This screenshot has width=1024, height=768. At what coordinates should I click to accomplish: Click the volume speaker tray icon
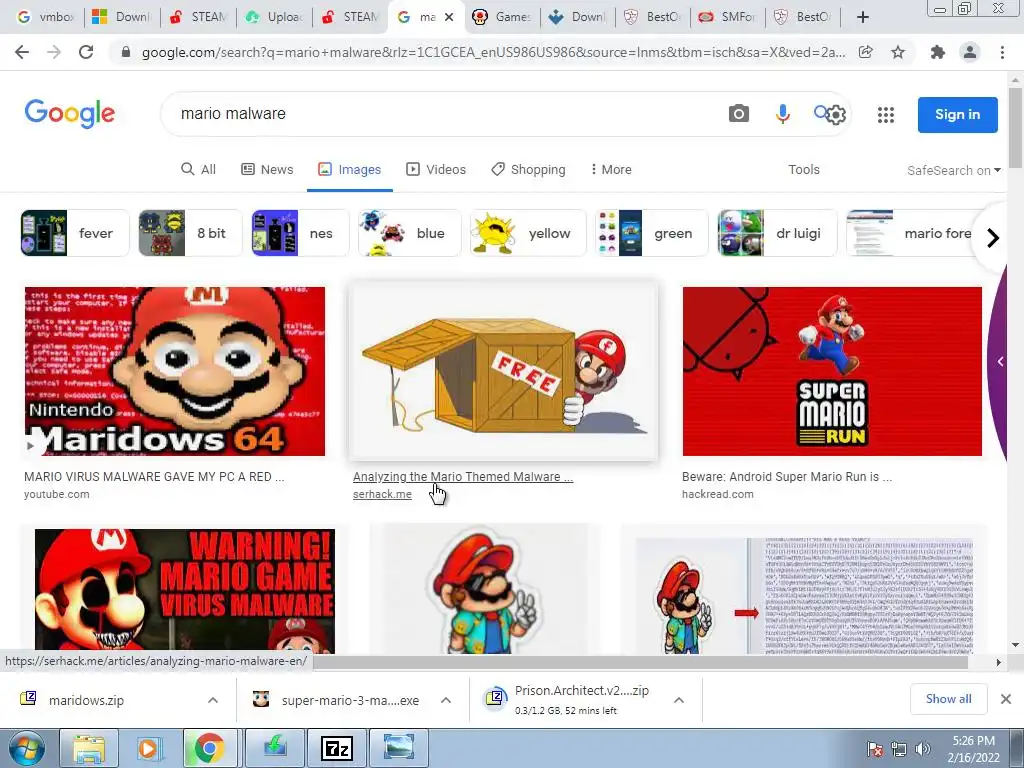(x=922, y=749)
